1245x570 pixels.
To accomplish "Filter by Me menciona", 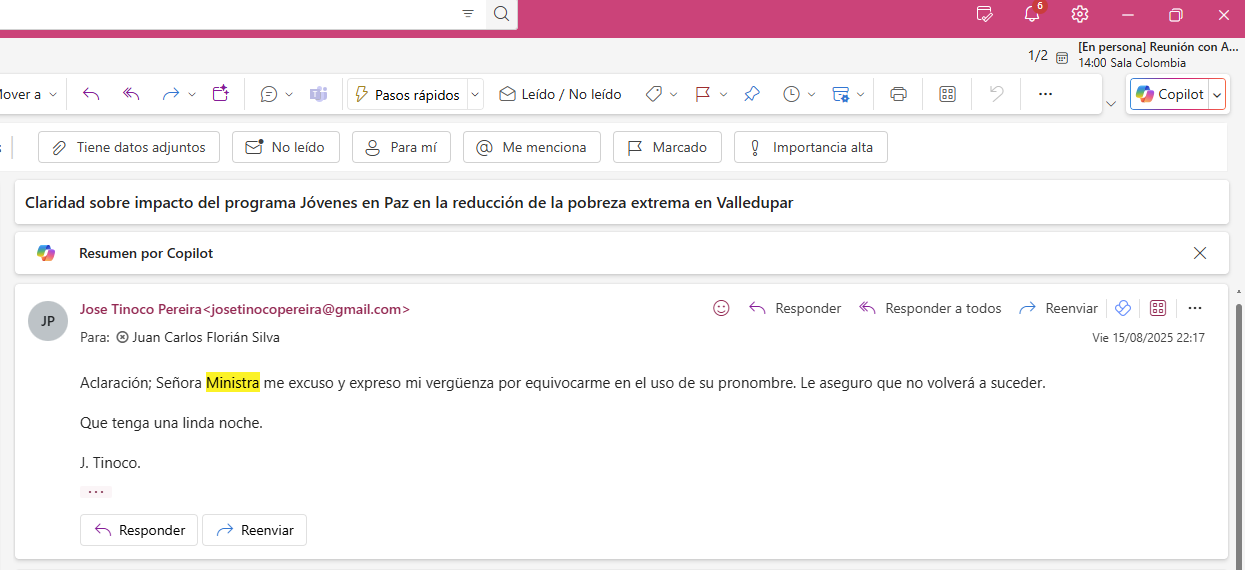I will pyautogui.click(x=531, y=147).
